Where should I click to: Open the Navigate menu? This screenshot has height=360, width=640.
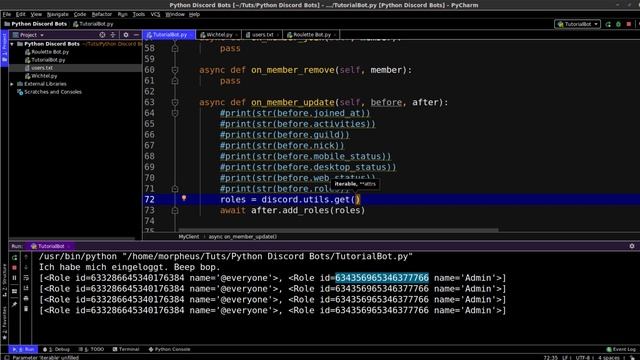[x=58, y=14]
